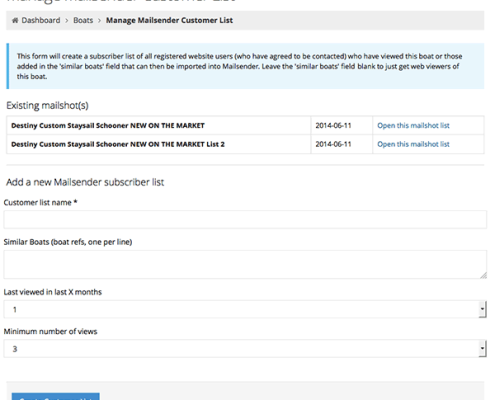
Task: Click the 2014-06-11 date in List 2 row
Action: point(333,144)
